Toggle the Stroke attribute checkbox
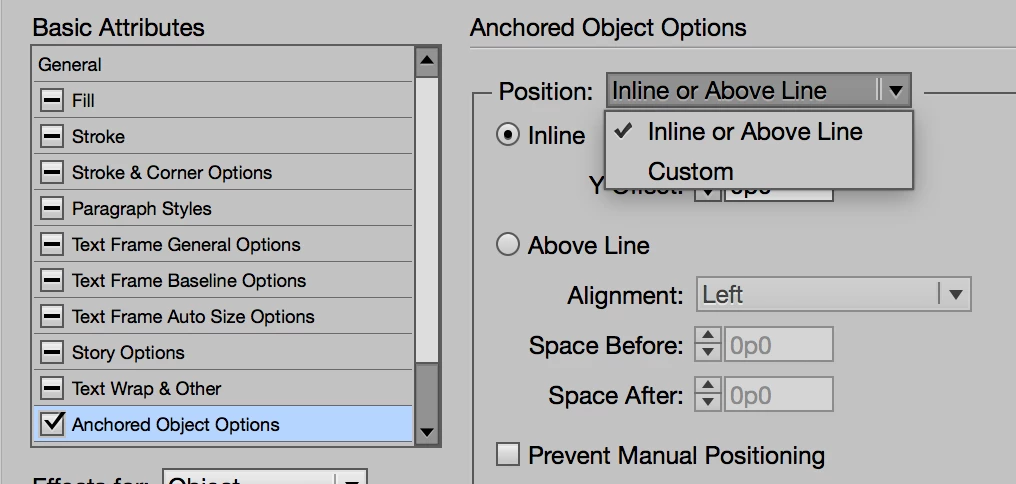 pos(52,137)
